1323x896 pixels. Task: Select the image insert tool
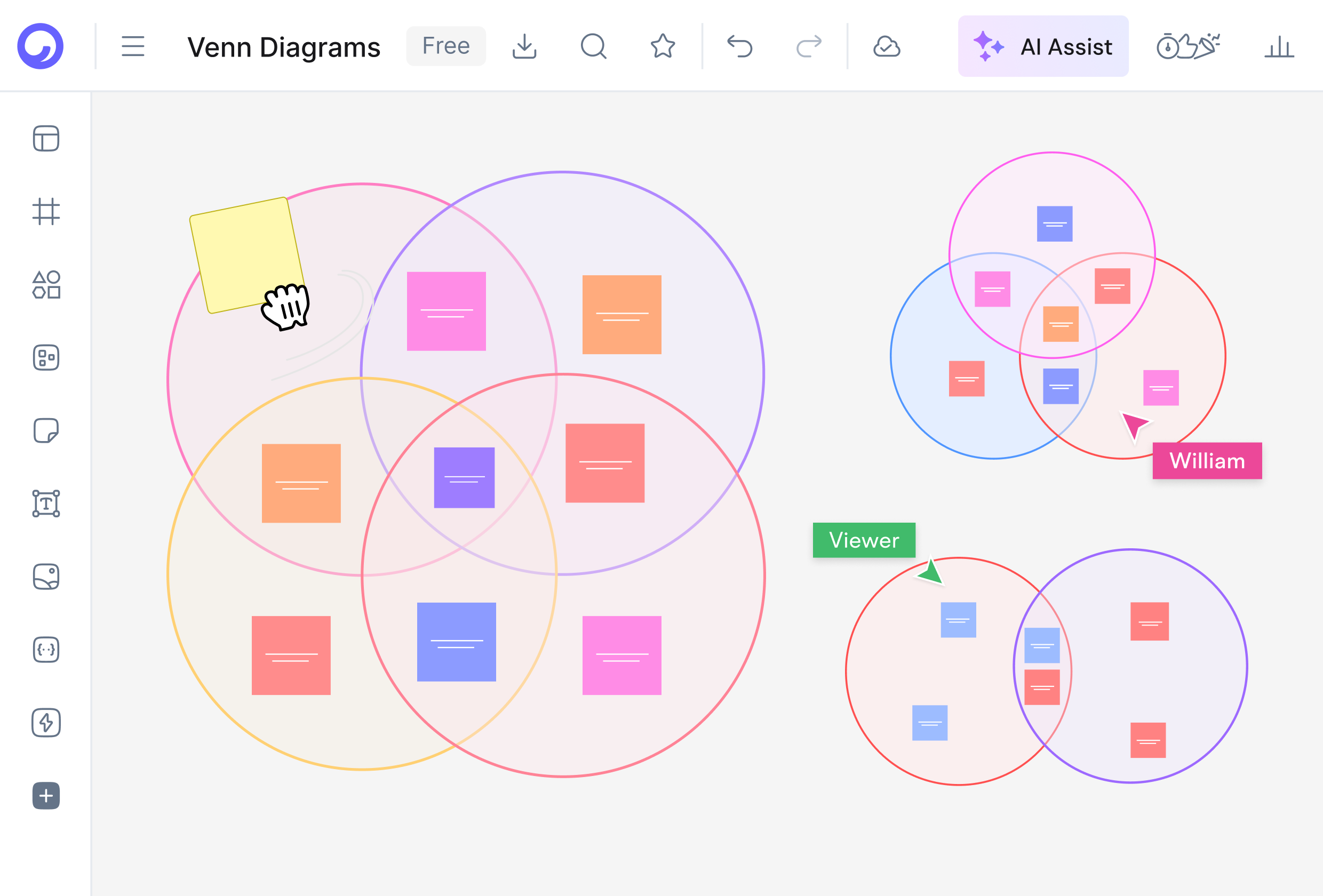[46, 577]
